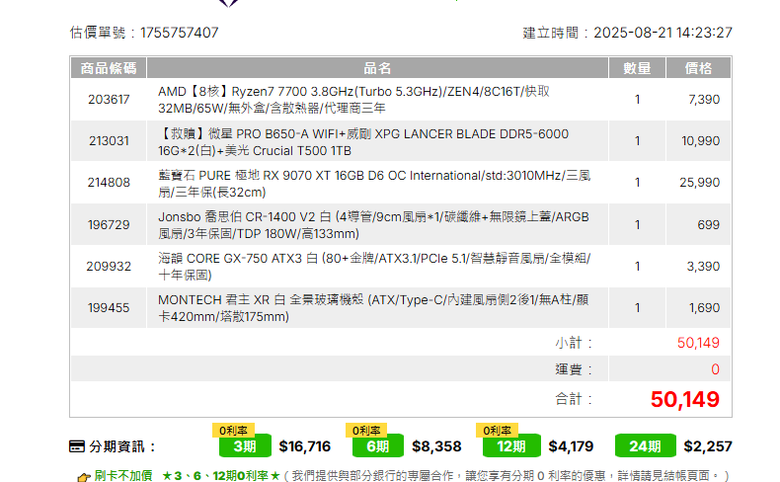Click the MONTECH 君主 XR case name
This screenshot has width=780, height=482.
(x=374, y=308)
